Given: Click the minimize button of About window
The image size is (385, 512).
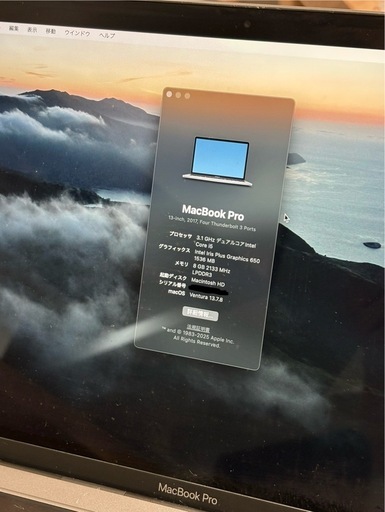Looking at the screenshot, I should click(x=178, y=95).
